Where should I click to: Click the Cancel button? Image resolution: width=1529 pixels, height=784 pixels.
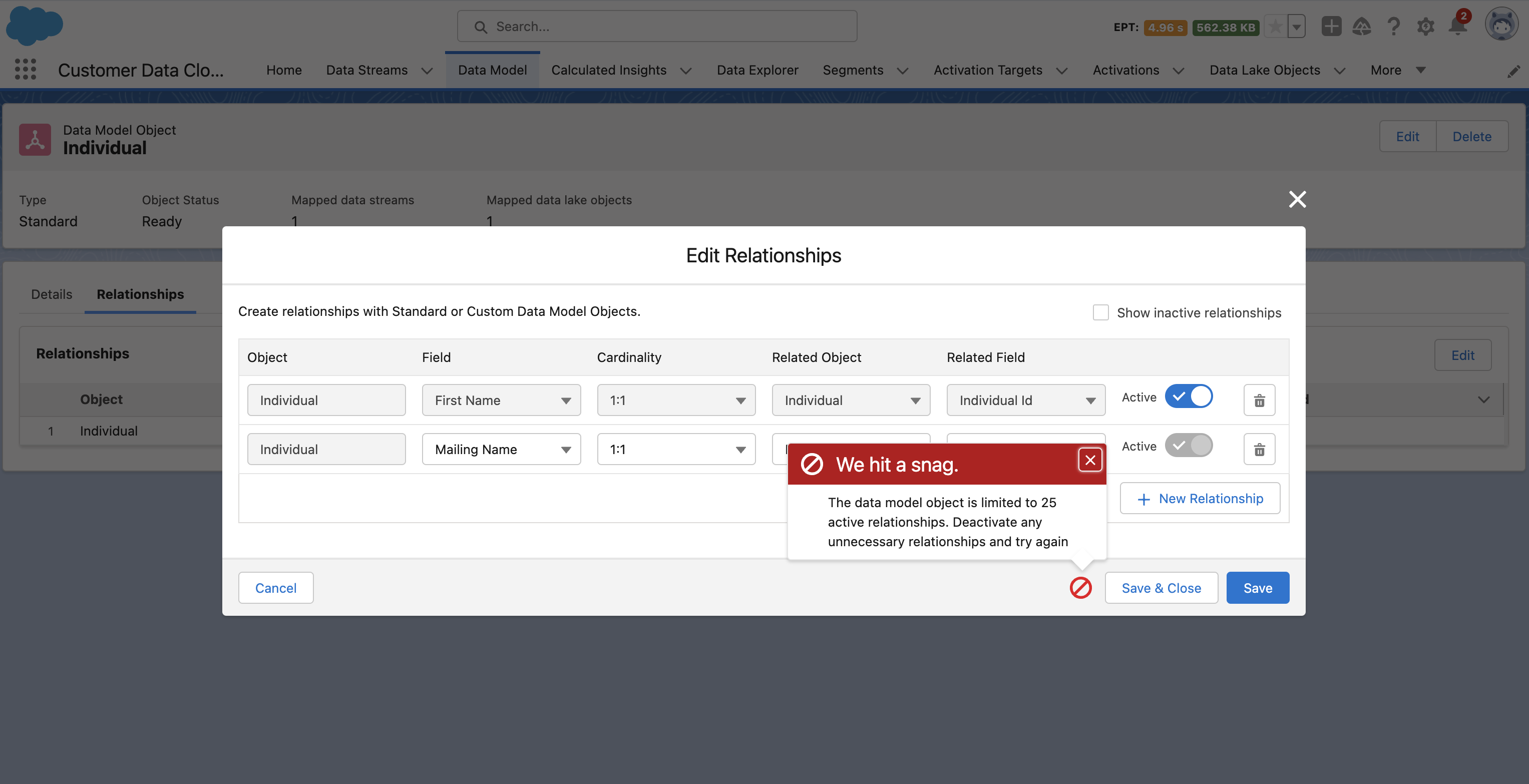pos(276,588)
